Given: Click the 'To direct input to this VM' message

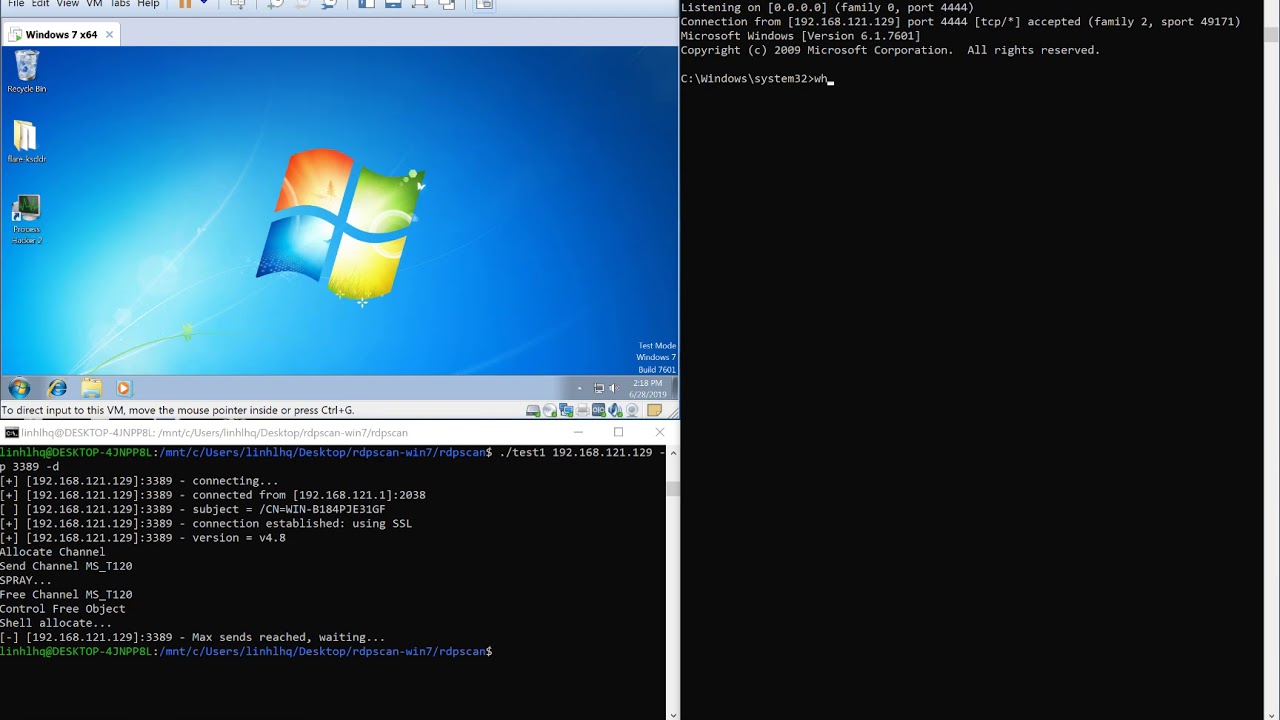Looking at the screenshot, I should pos(178,410).
